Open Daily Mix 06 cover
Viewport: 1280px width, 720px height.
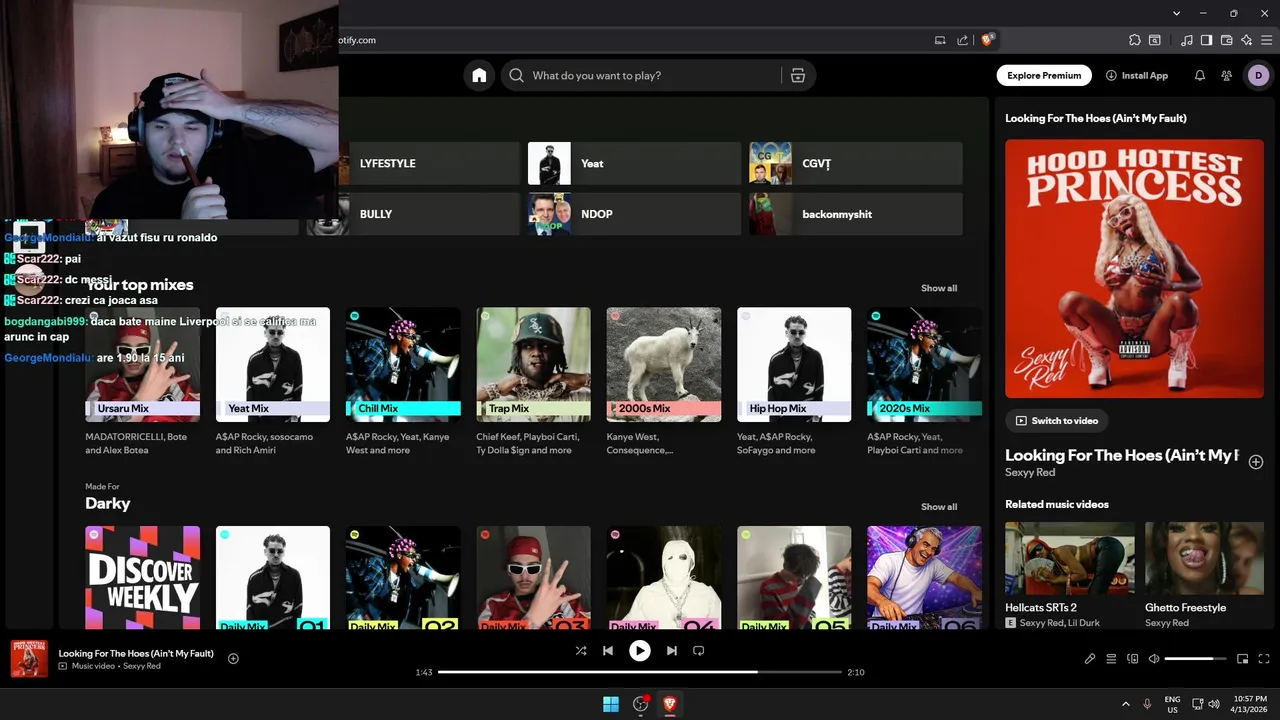tap(924, 577)
